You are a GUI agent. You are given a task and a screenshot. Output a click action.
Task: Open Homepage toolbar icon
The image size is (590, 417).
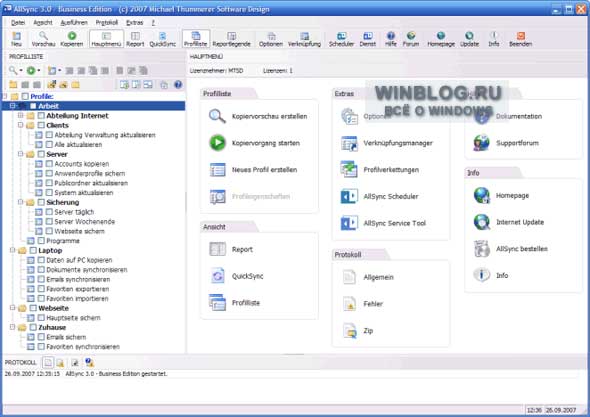click(441, 39)
